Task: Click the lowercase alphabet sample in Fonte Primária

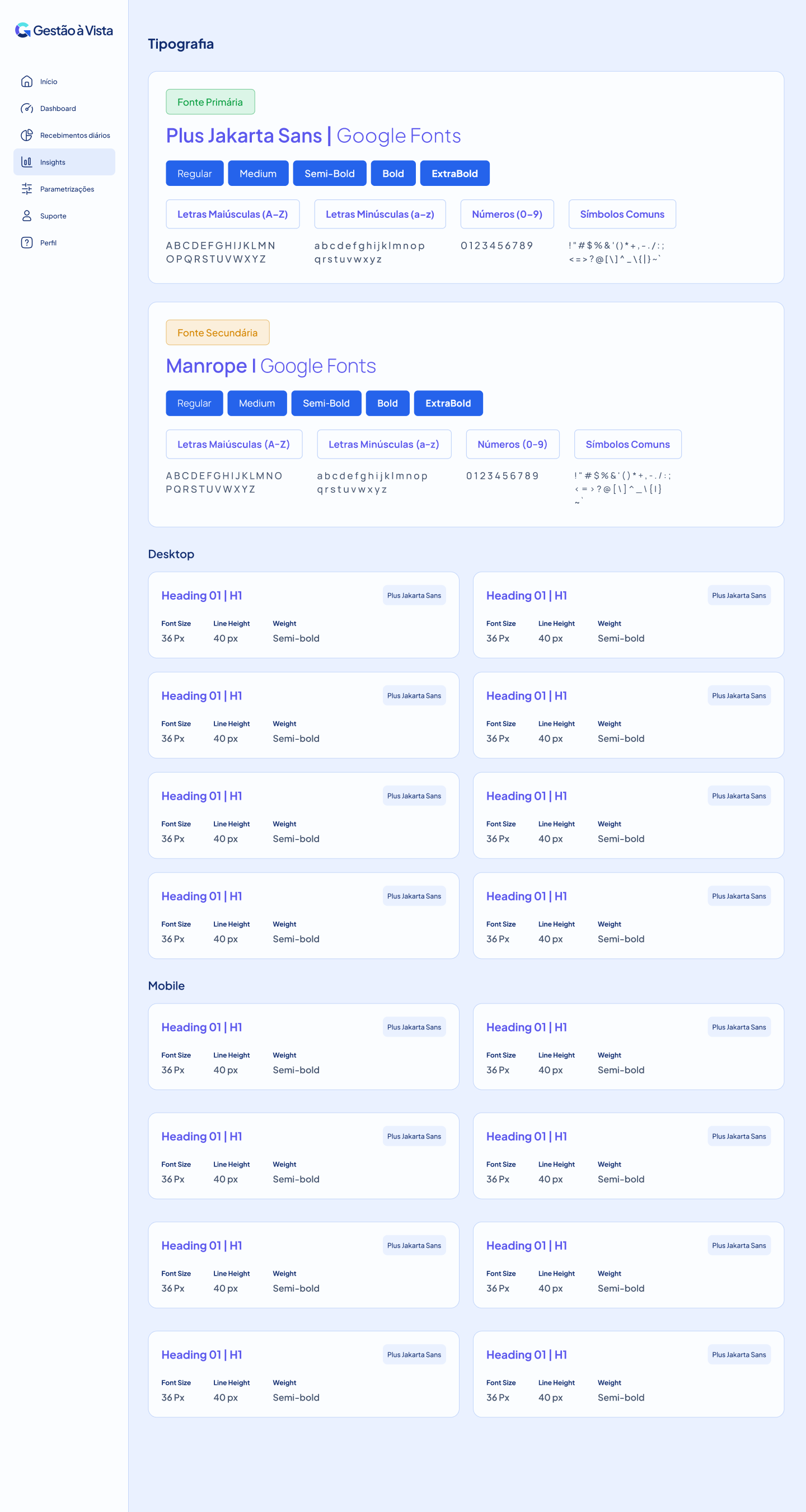Action: (369, 253)
